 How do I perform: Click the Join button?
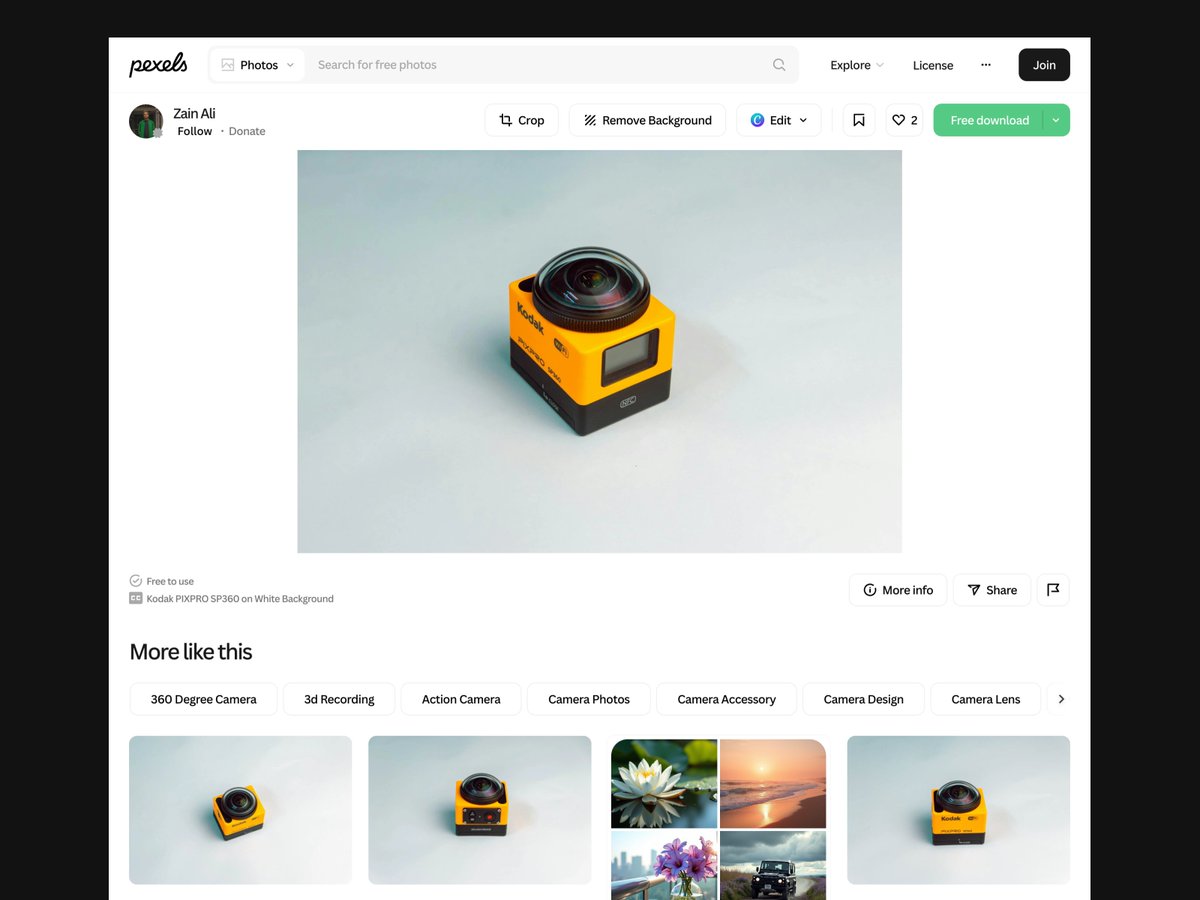point(1044,65)
